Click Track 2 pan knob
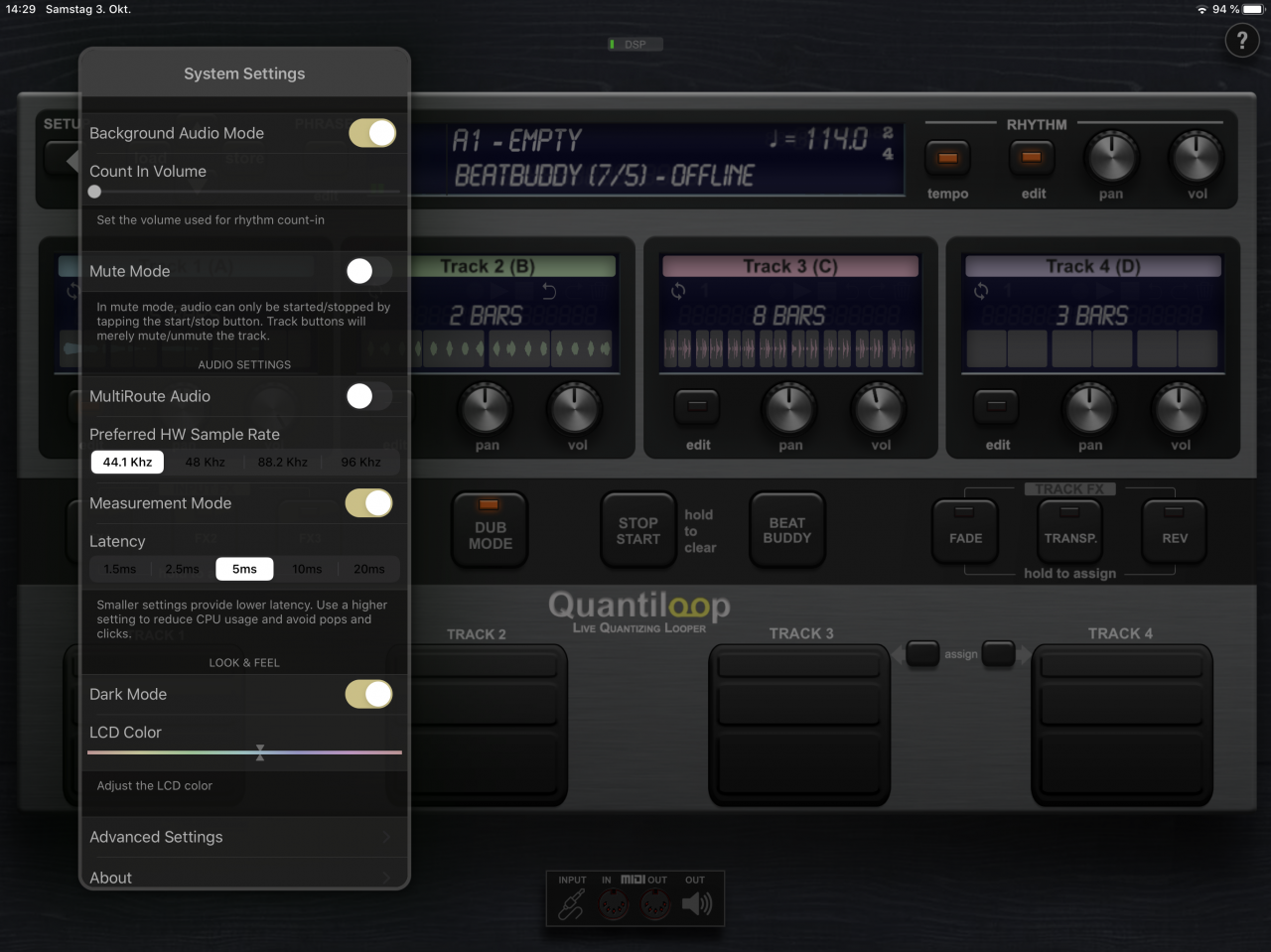Viewport: 1271px width, 952px height. (487, 407)
